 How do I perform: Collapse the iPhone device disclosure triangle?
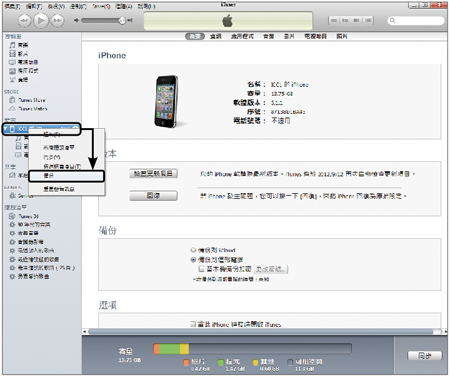coord(6,129)
